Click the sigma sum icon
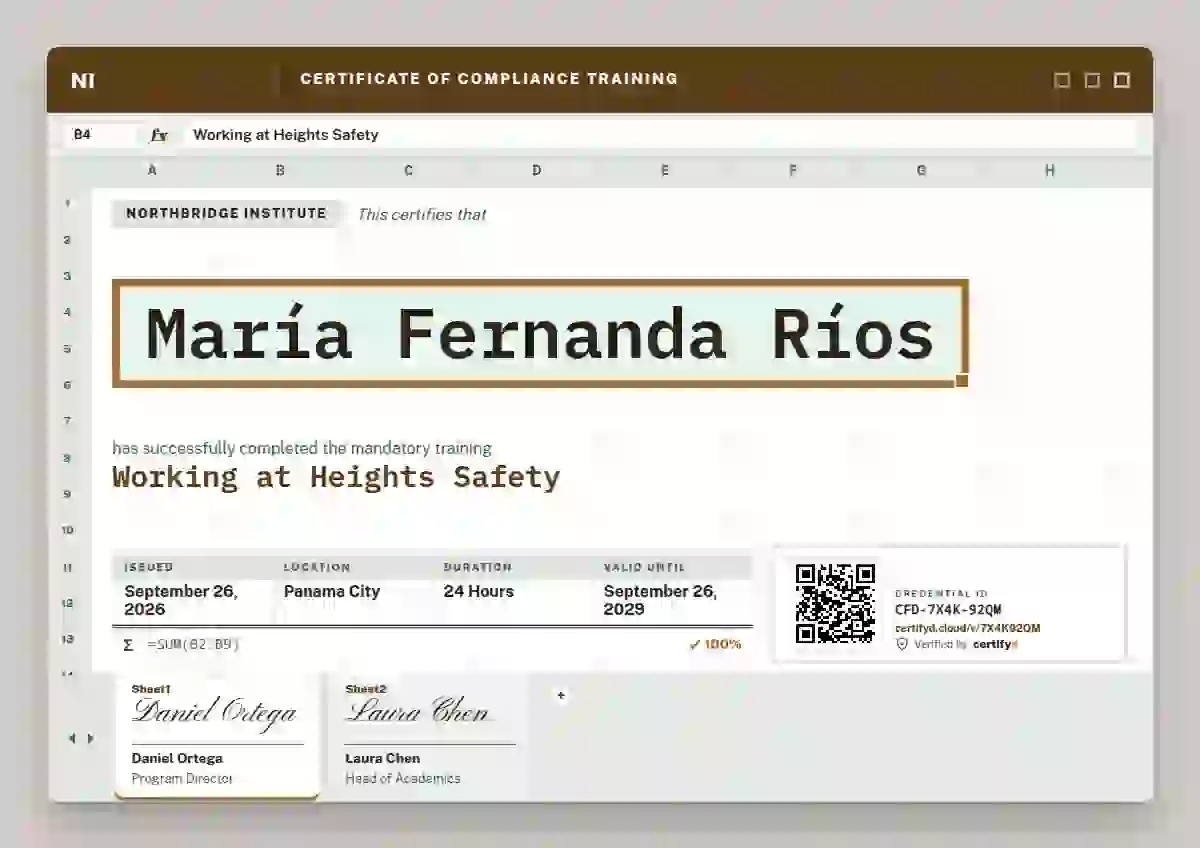Image resolution: width=1200 pixels, height=848 pixels. pos(128,645)
